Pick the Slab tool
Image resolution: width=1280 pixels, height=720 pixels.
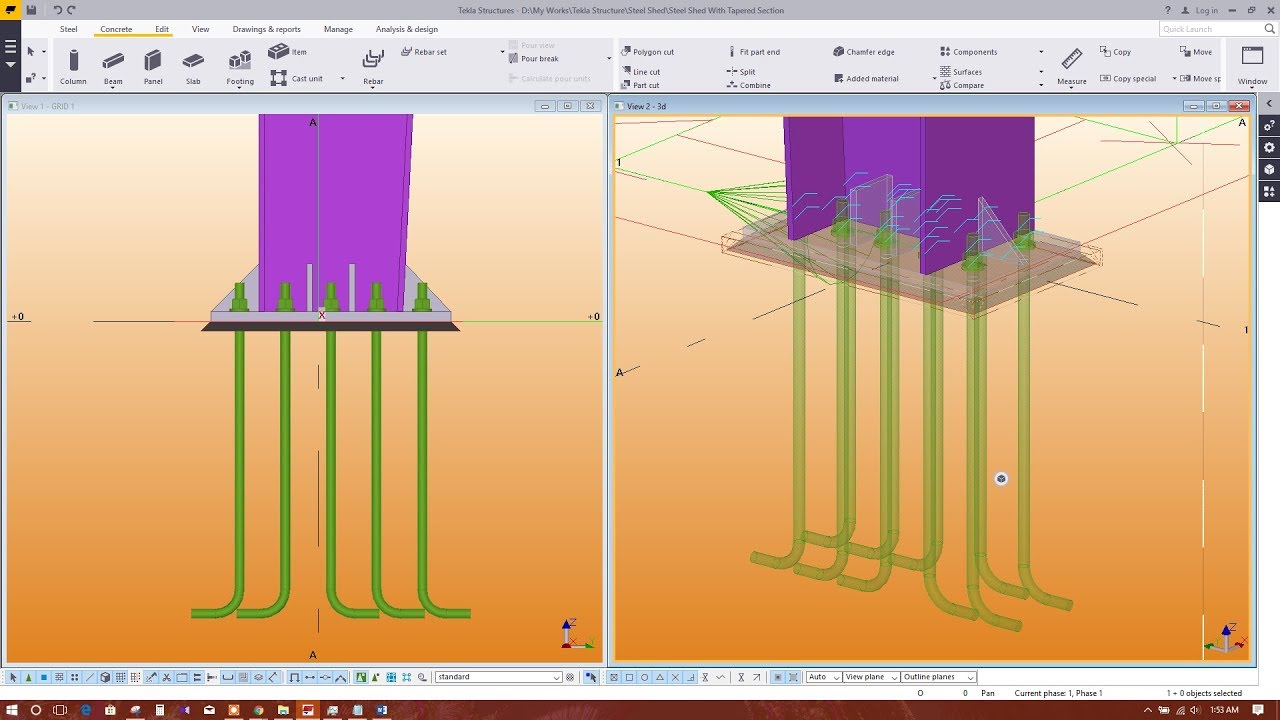click(x=193, y=66)
